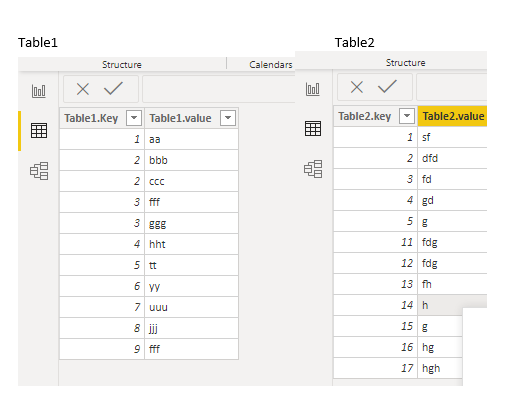Select cell 'aa' in Table1

coord(191,139)
